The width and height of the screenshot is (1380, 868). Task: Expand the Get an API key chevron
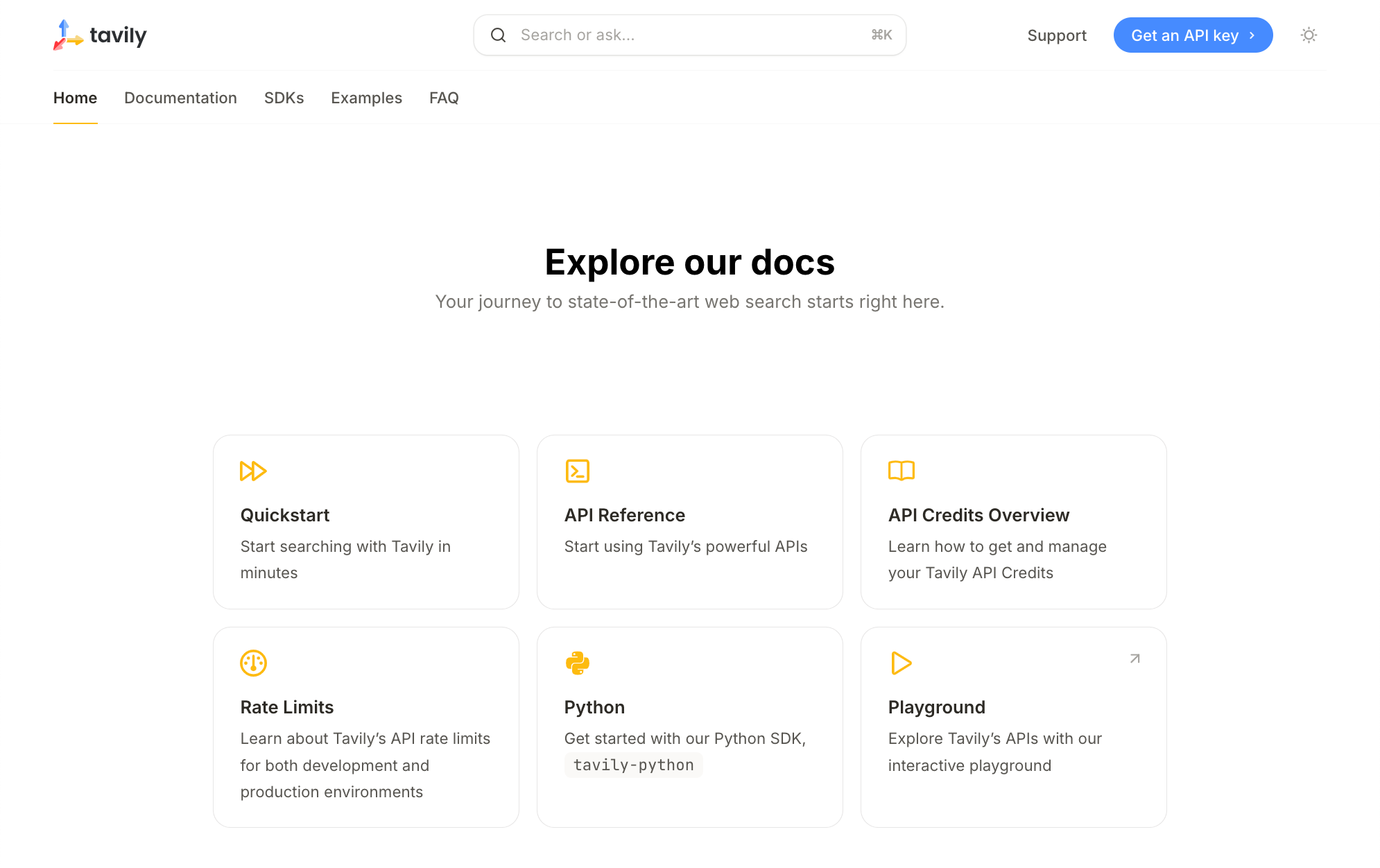1252,35
